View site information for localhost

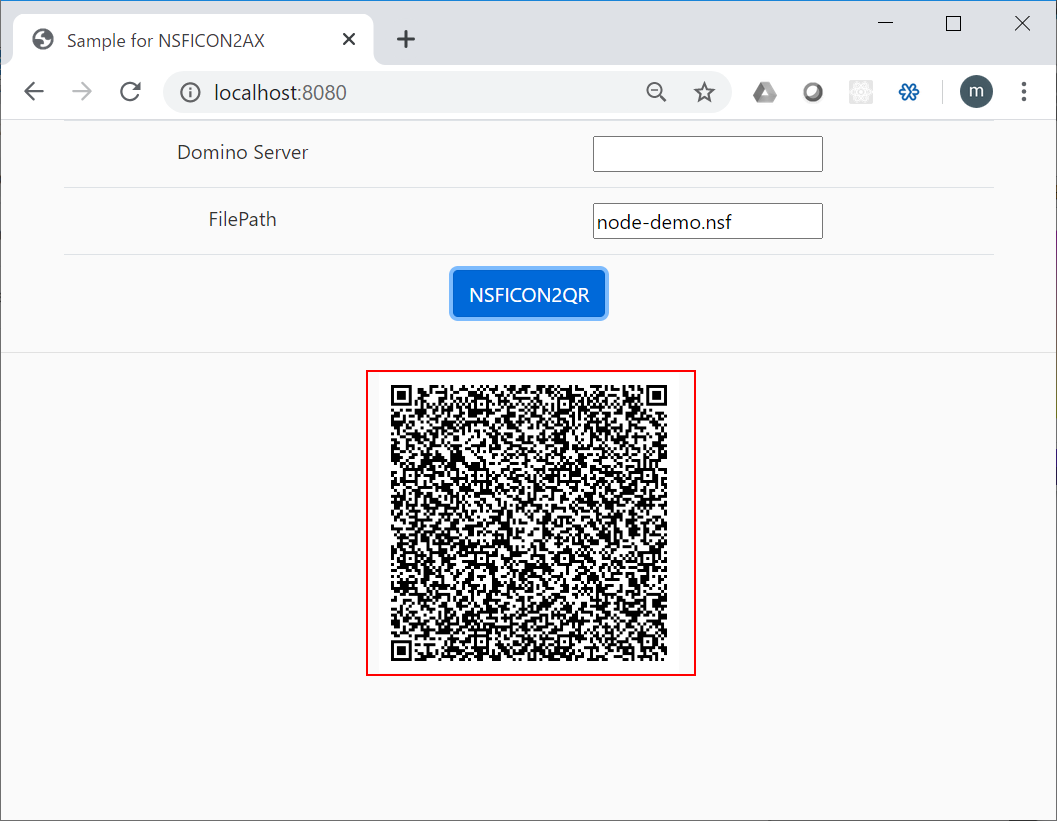[190, 92]
